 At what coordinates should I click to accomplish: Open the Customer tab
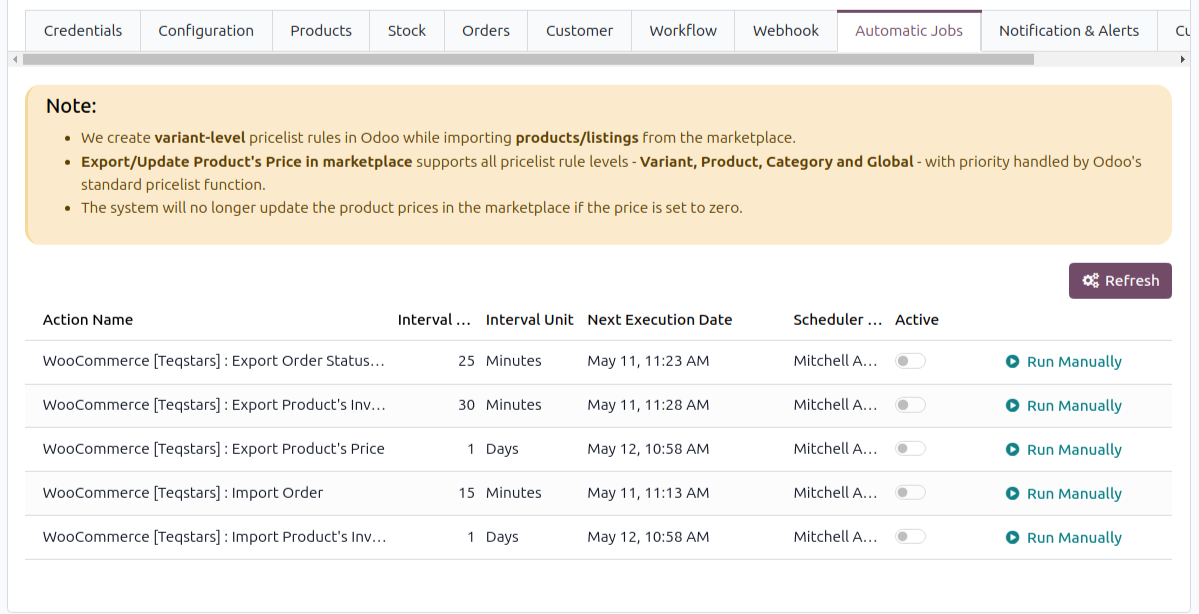click(579, 31)
